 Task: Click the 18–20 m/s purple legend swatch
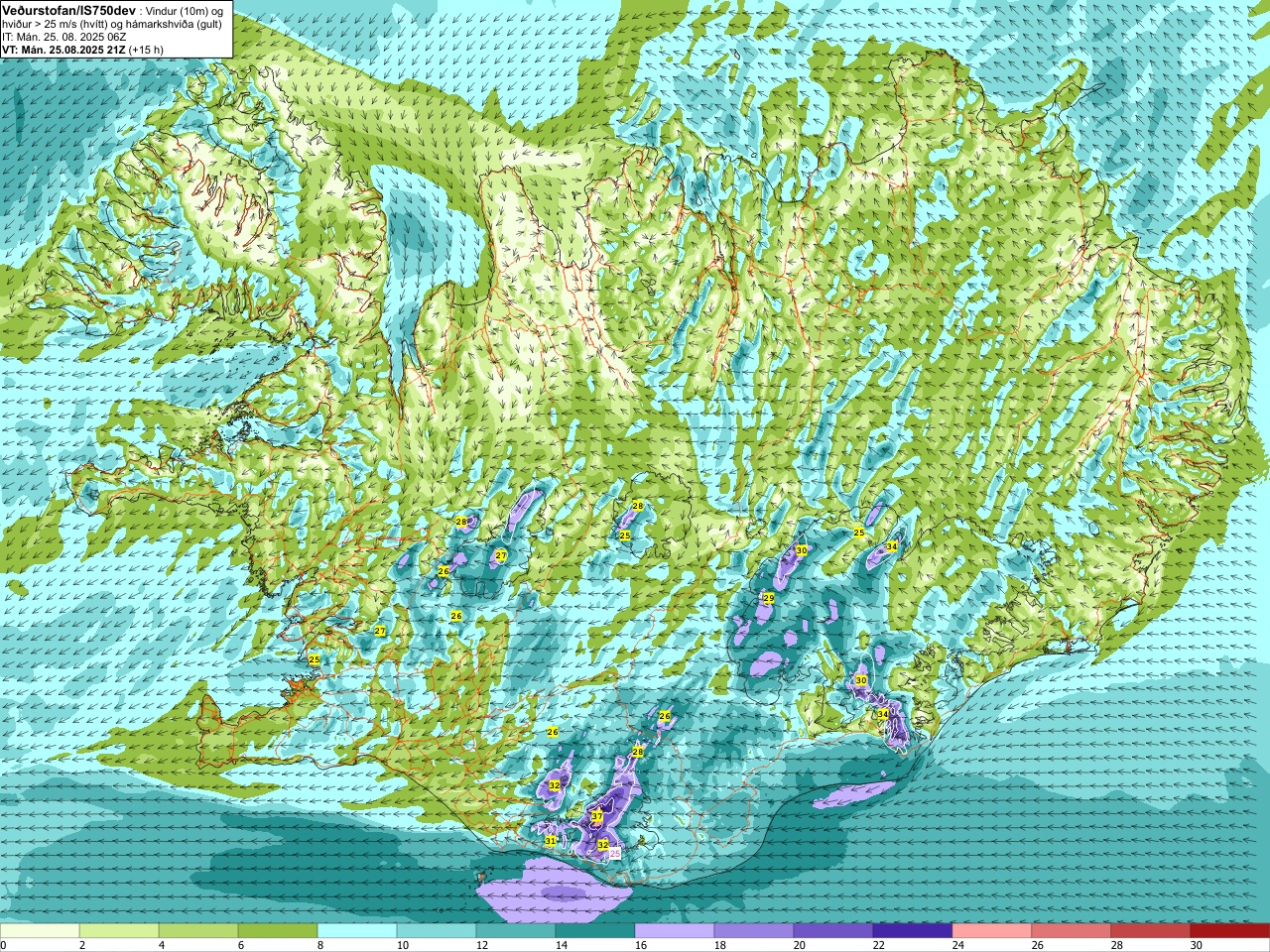[754, 931]
